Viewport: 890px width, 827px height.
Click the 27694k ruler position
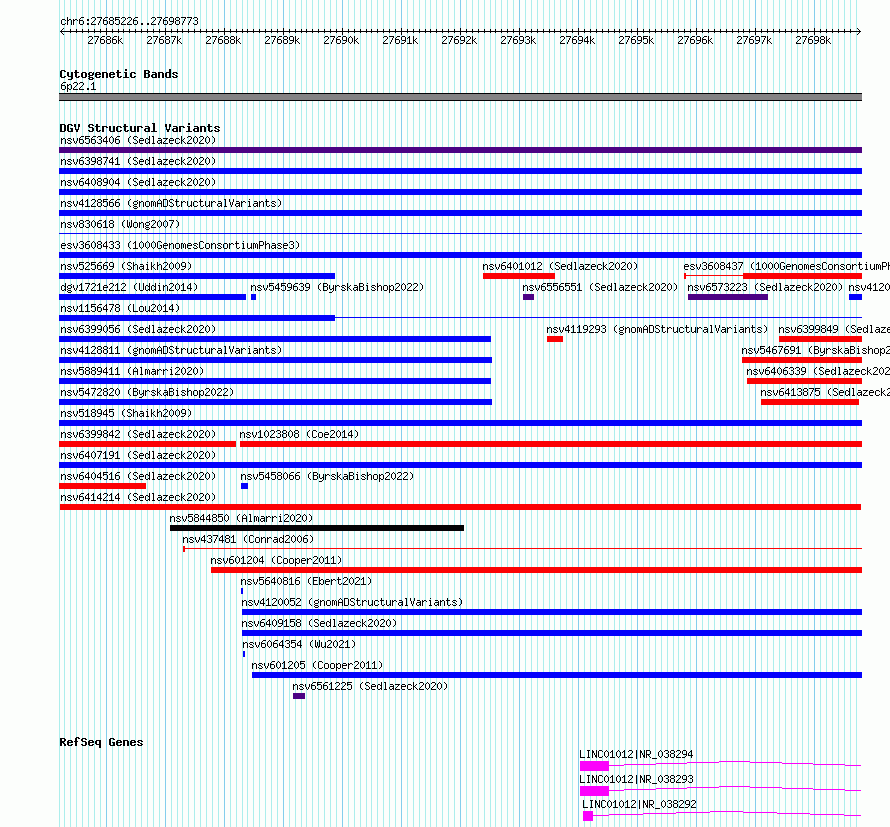point(577,40)
